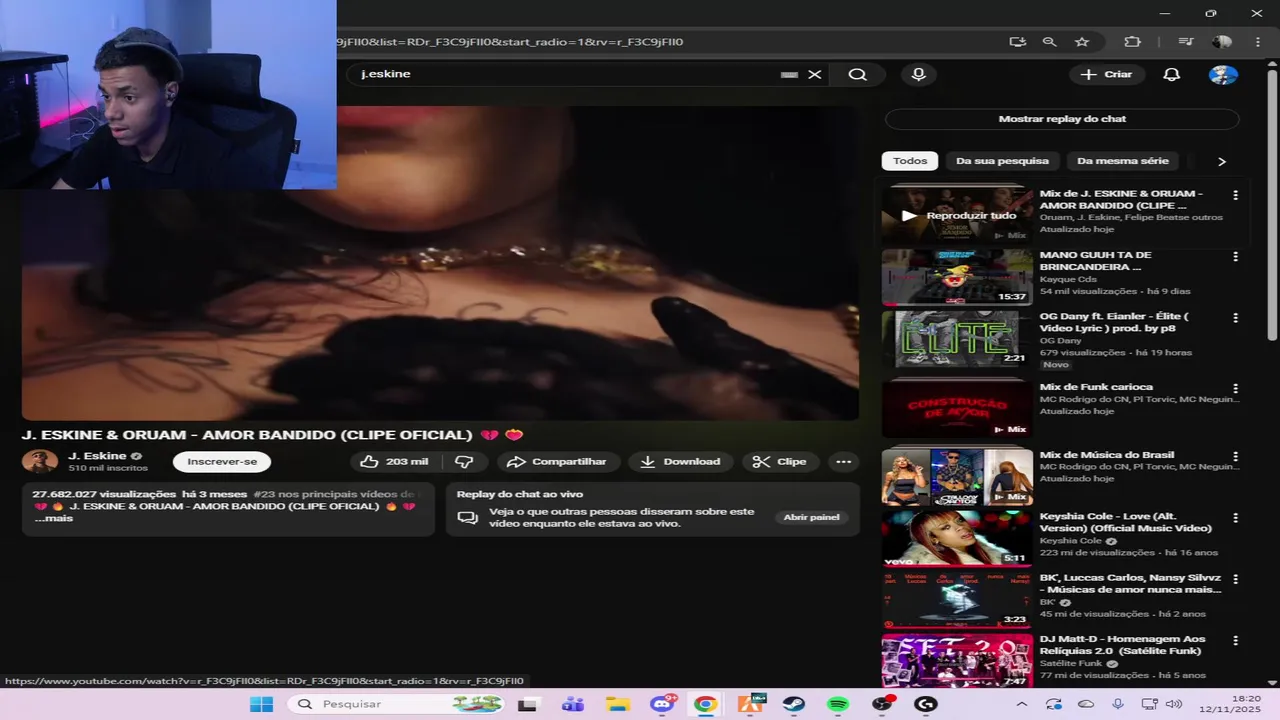Show more filter chips with arrow
Screen dimensions: 1280x720
click(x=1221, y=161)
